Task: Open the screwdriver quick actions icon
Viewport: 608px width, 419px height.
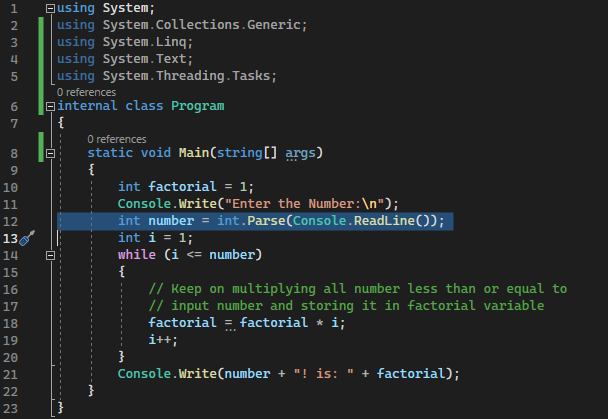Action: [x=27, y=238]
